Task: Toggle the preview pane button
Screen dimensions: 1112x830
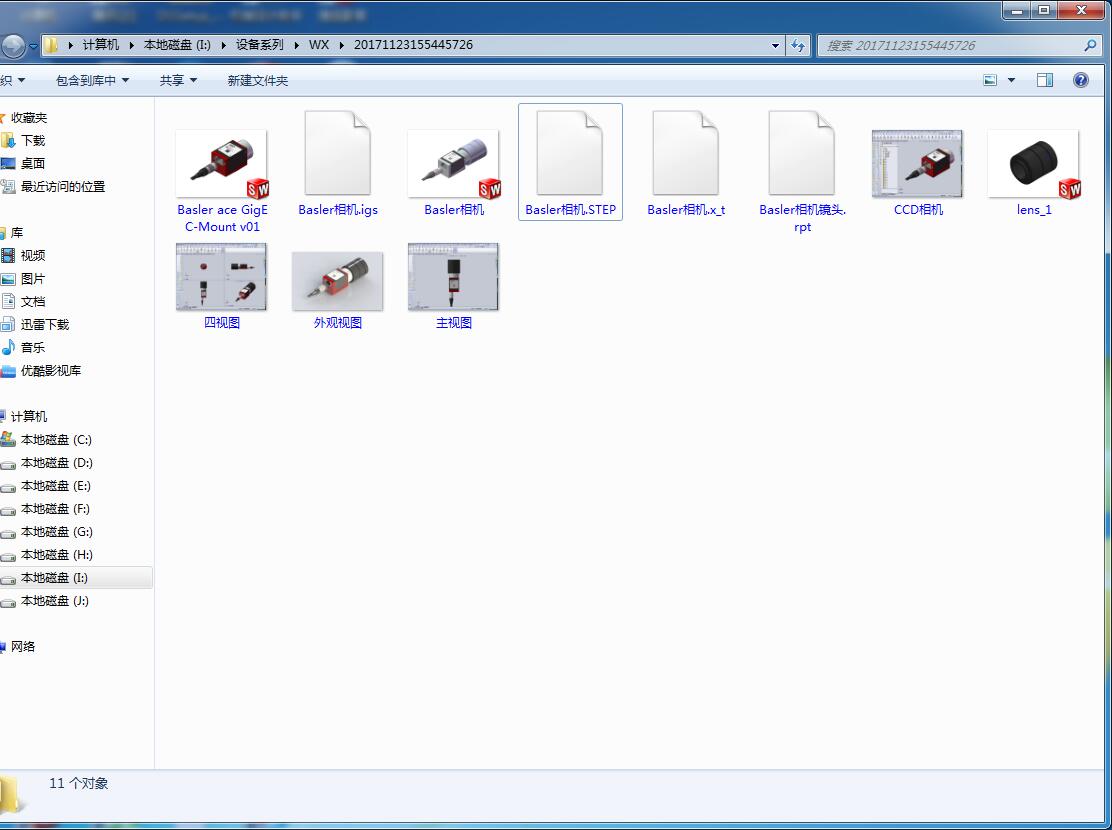Action: click(x=1045, y=80)
